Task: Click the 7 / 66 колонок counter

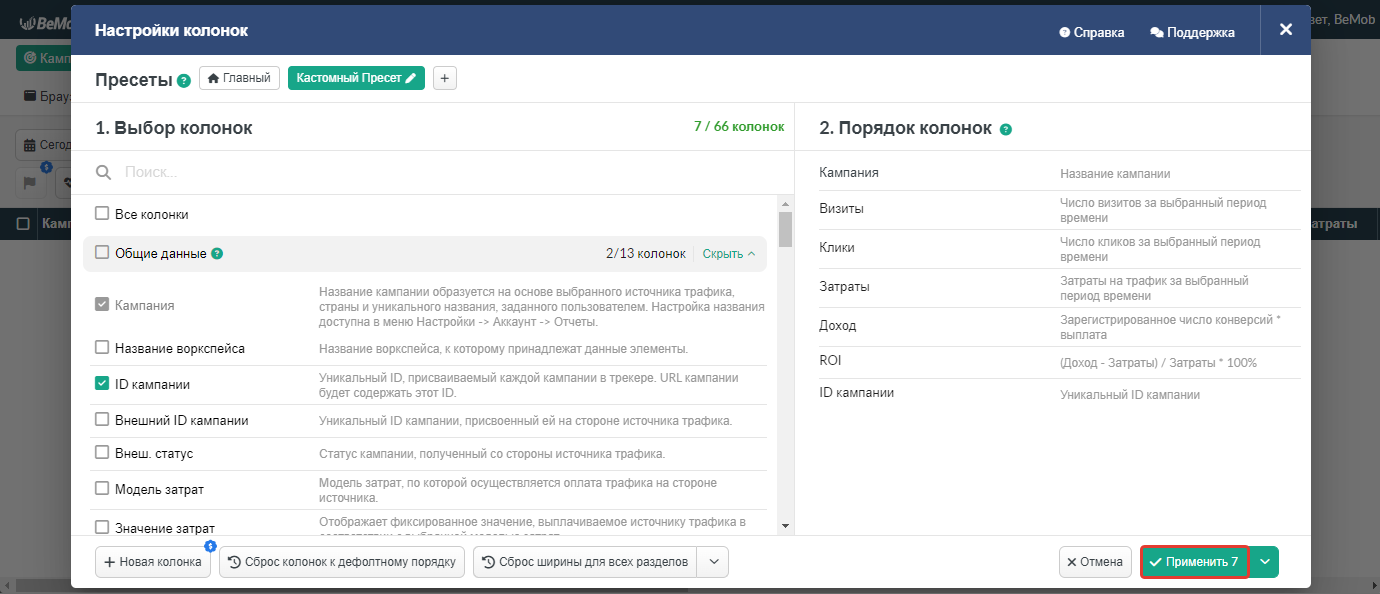Action: click(x=739, y=127)
